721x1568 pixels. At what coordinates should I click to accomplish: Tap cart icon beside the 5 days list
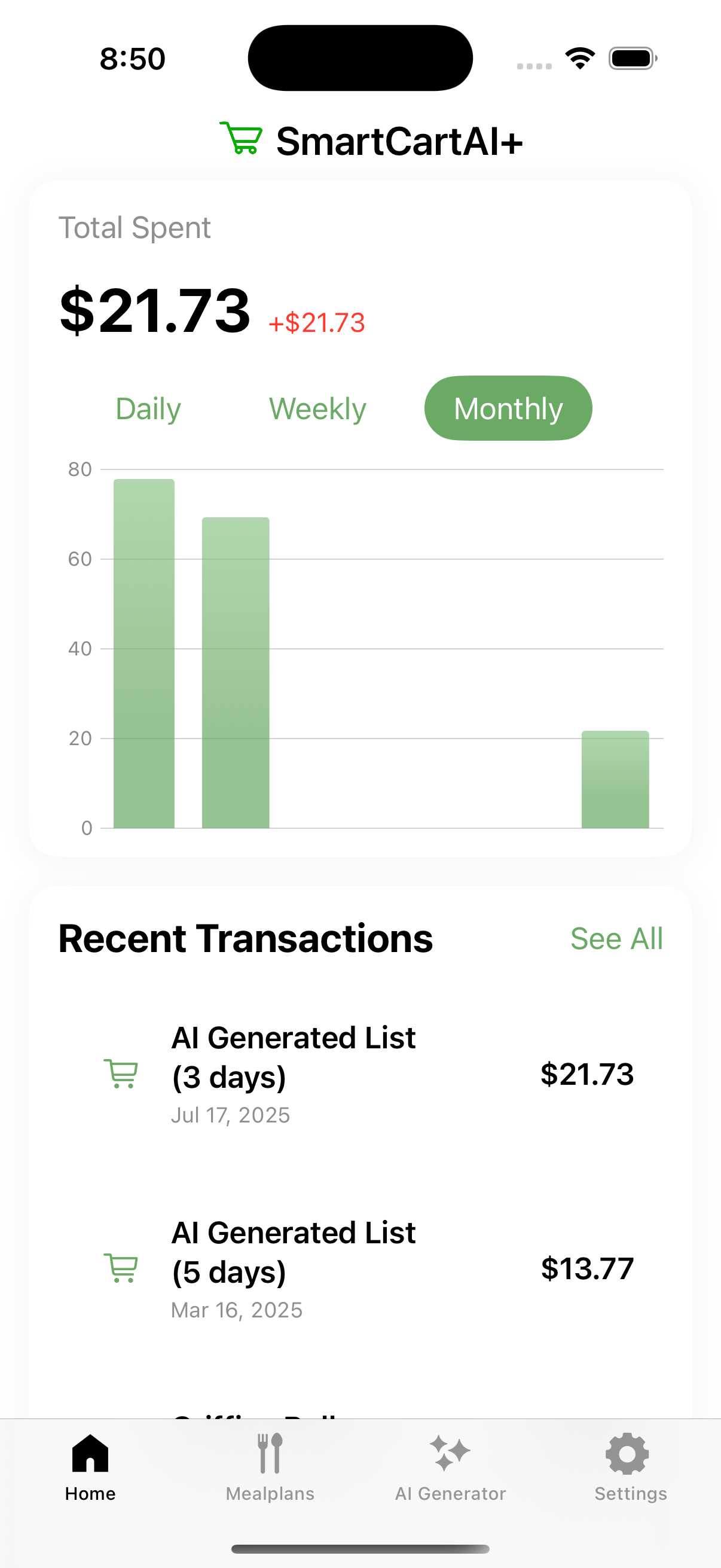pos(121,1268)
